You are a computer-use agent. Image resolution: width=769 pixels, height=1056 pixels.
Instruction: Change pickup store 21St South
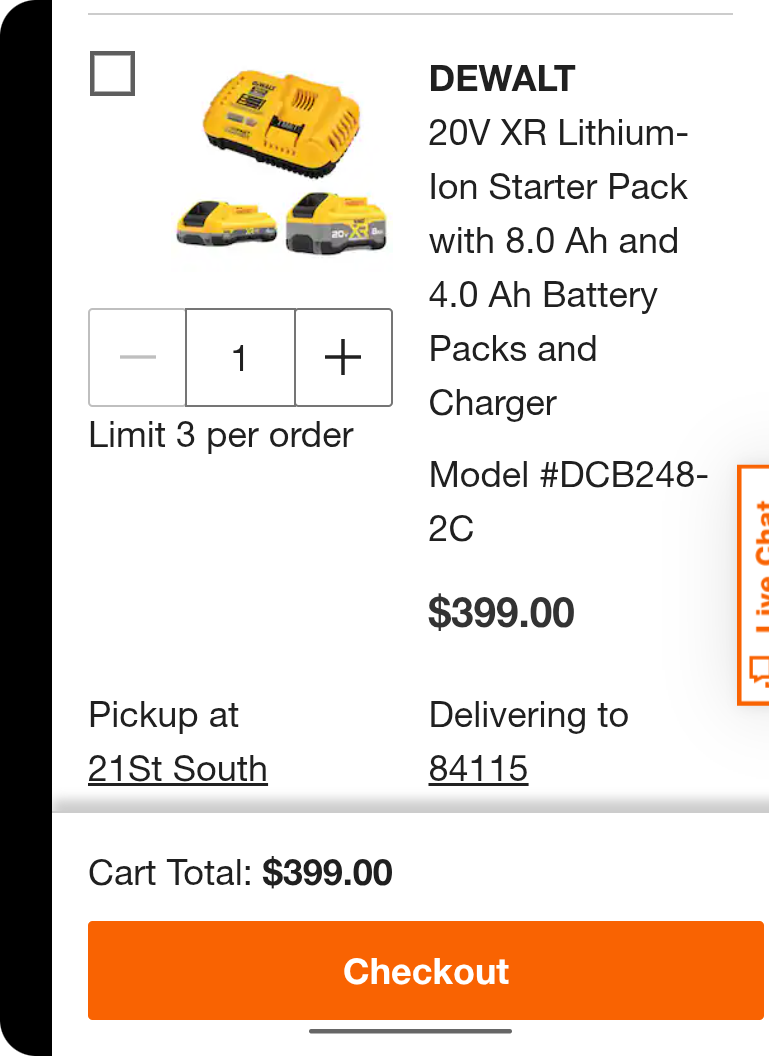coord(178,769)
